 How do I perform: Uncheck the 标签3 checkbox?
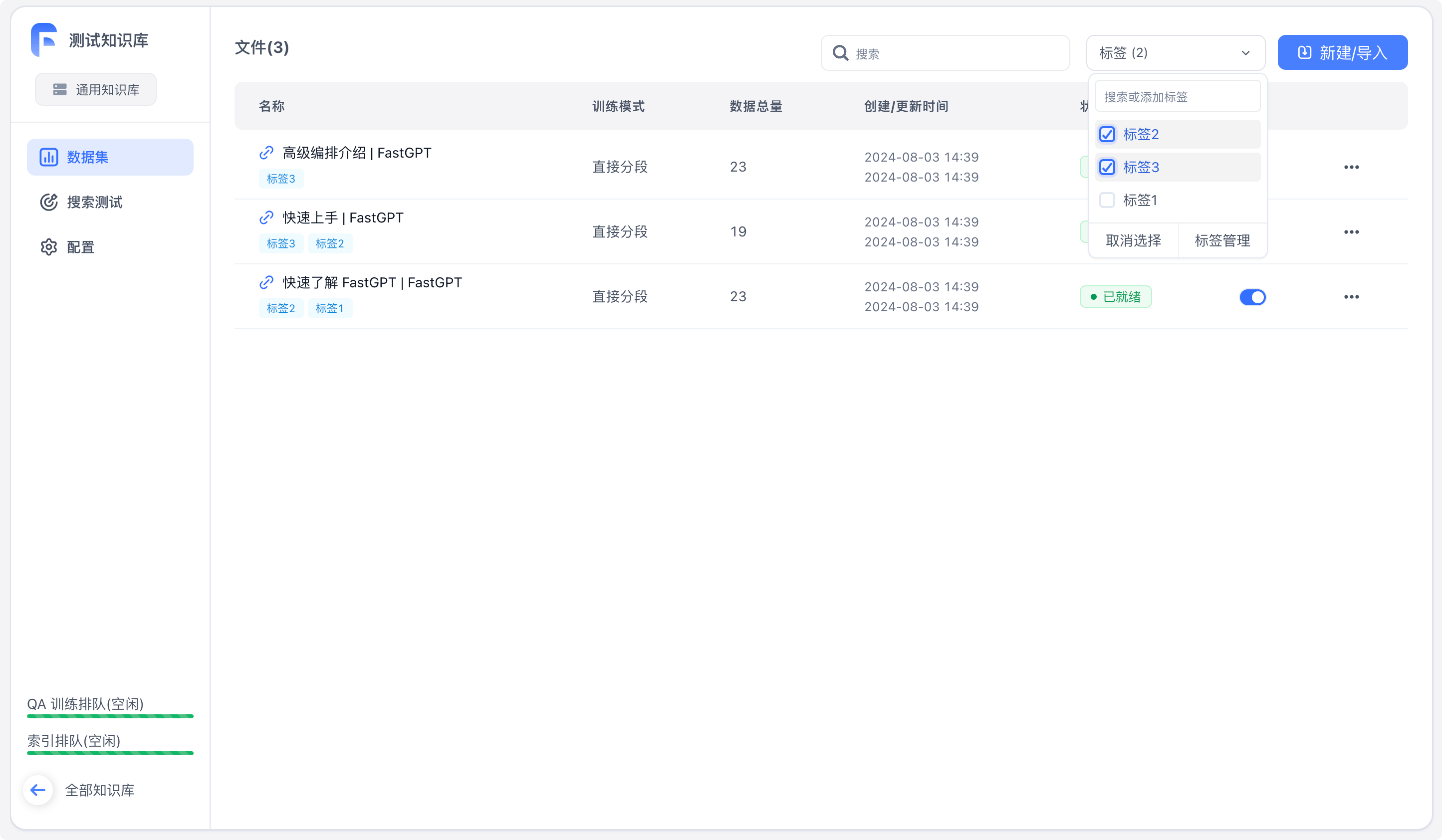click(x=1107, y=167)
